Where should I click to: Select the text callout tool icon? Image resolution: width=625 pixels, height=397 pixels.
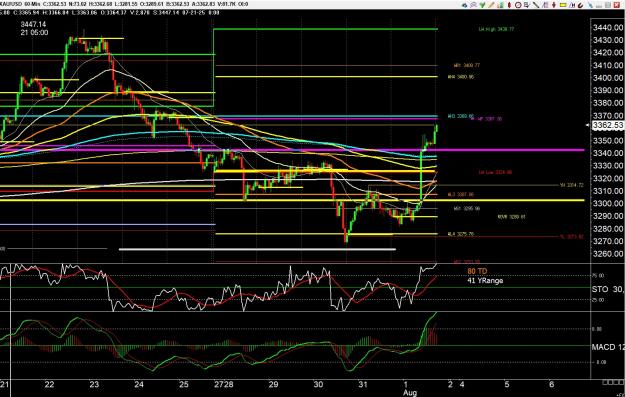point(527,5)
